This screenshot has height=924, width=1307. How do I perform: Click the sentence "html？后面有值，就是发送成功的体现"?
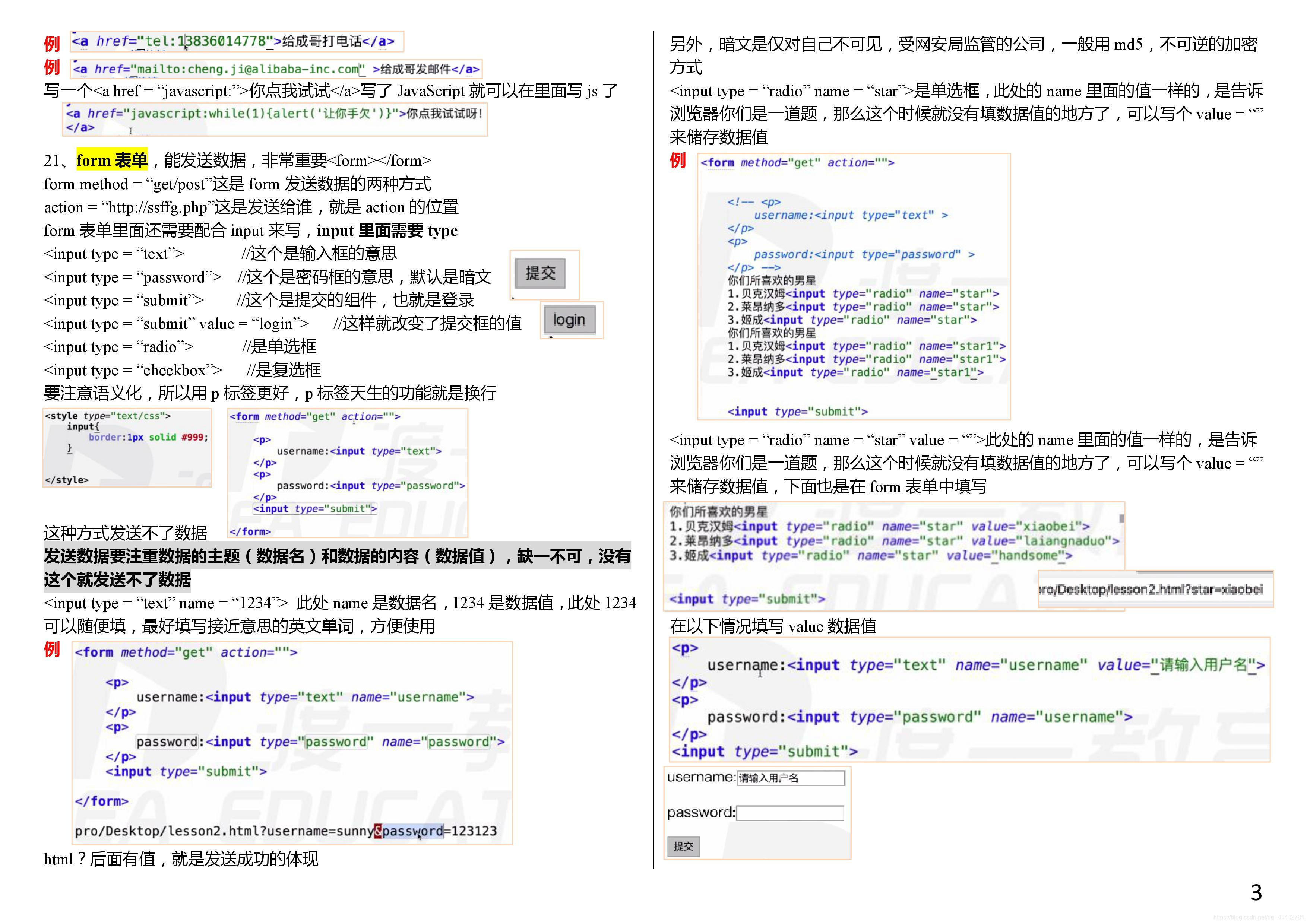point(181,858)
